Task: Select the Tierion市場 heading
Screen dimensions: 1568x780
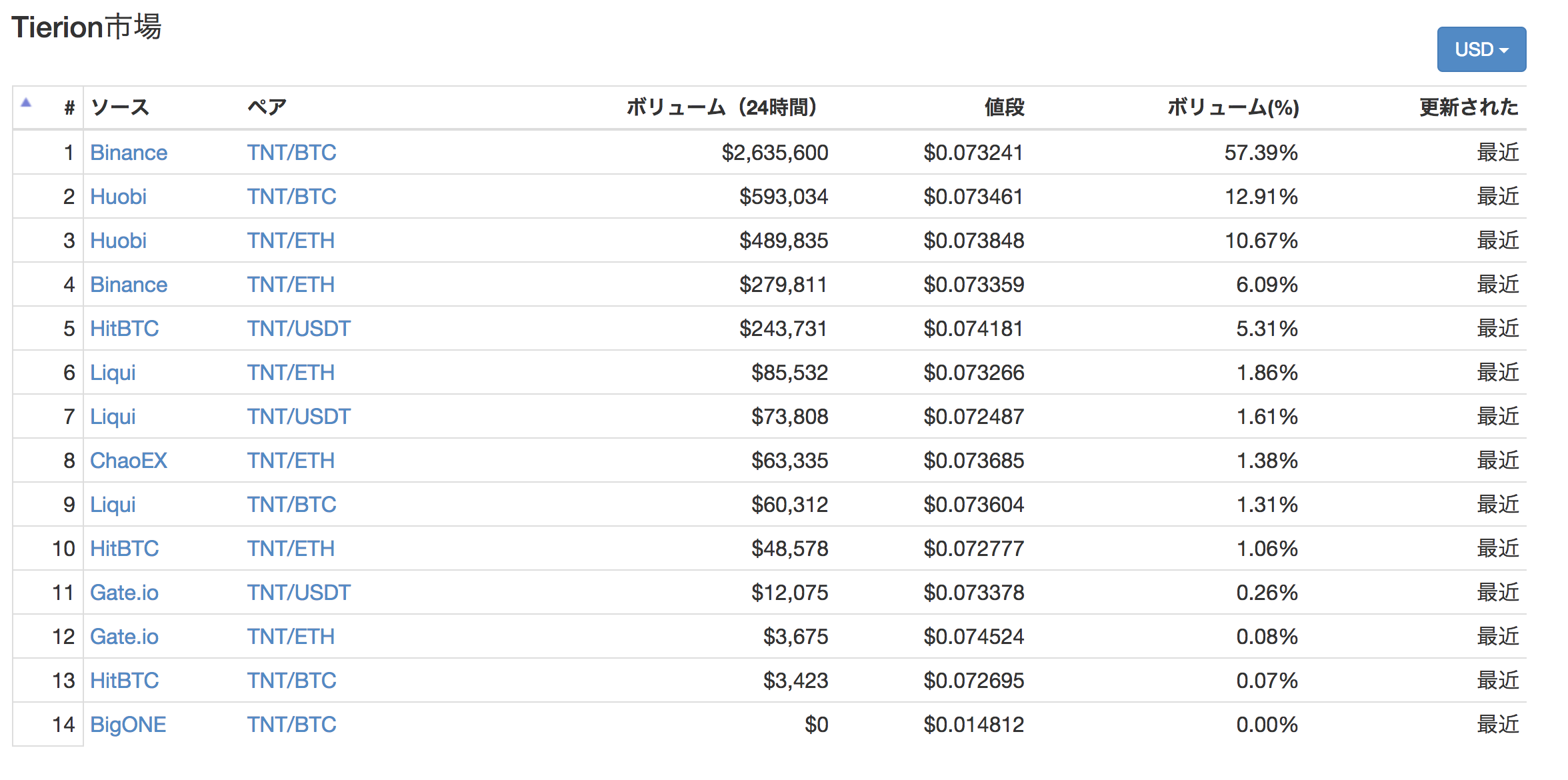Action: [x=86, y=27]
